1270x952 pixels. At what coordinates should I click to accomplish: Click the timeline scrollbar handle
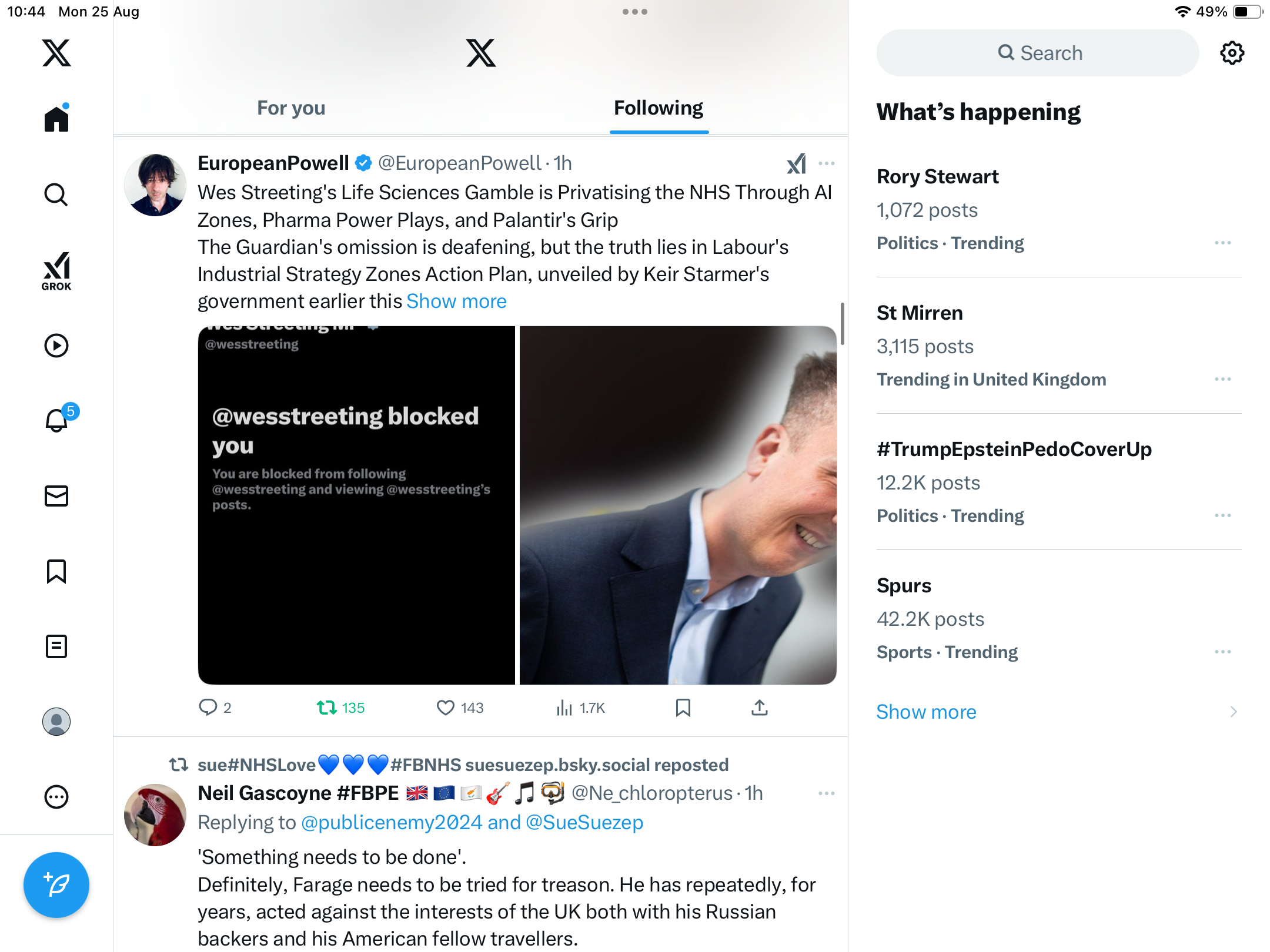(x=843, y=323)
